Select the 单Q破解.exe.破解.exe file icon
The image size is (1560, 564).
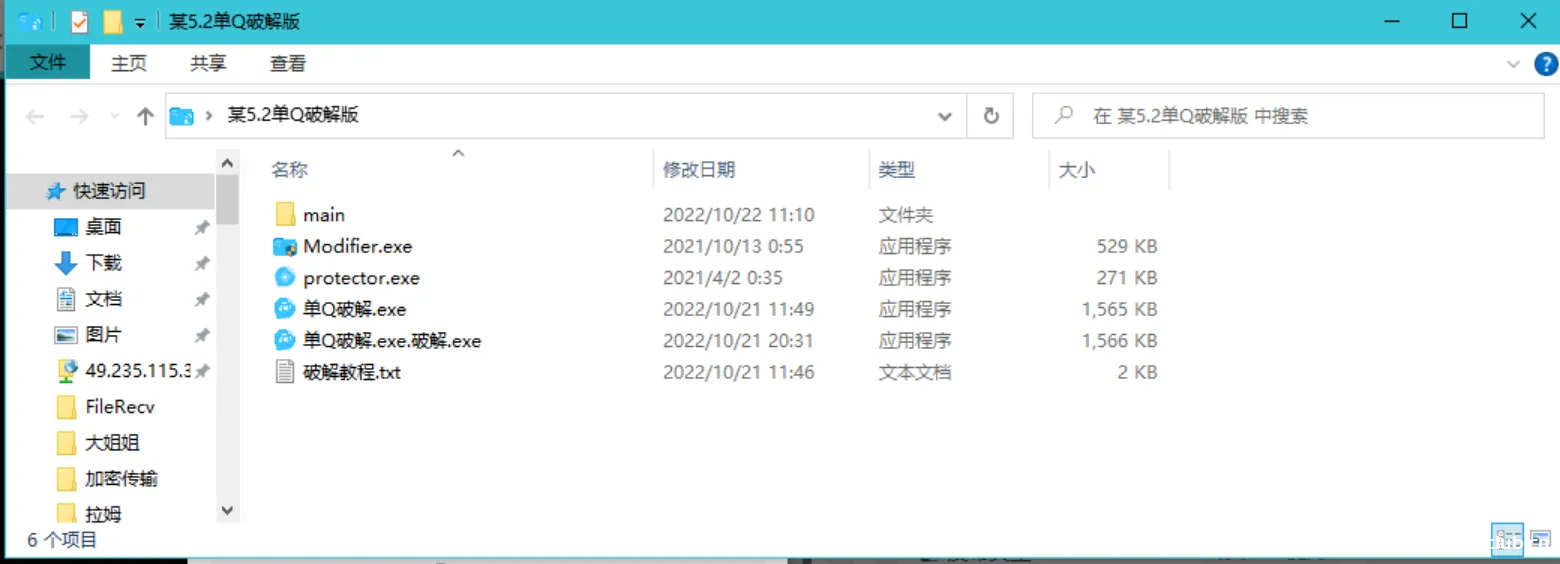pyautogui.click(x=285, y=341)
